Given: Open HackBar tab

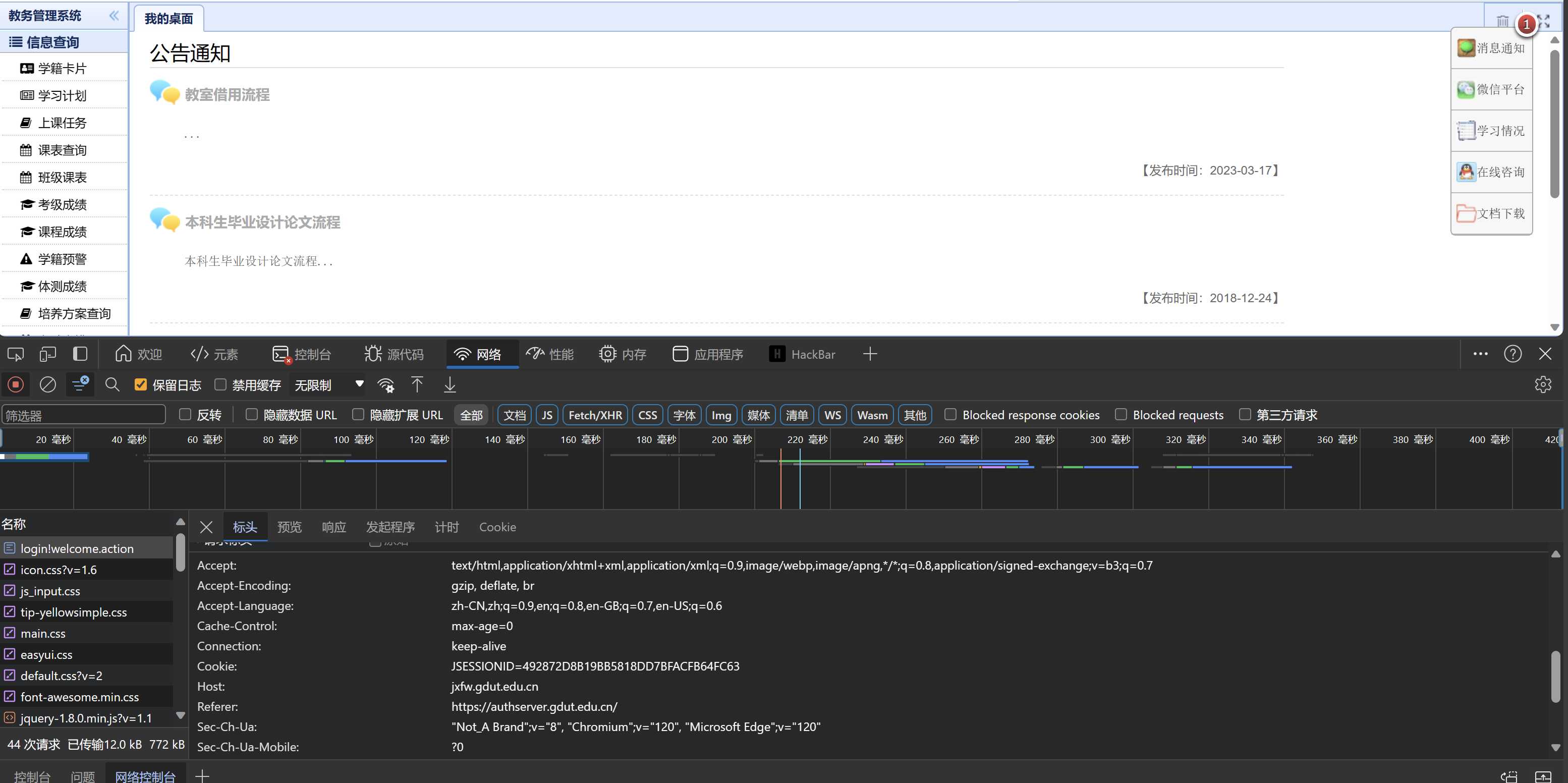Looking at the screenshot, I should (x=802, y=354).
